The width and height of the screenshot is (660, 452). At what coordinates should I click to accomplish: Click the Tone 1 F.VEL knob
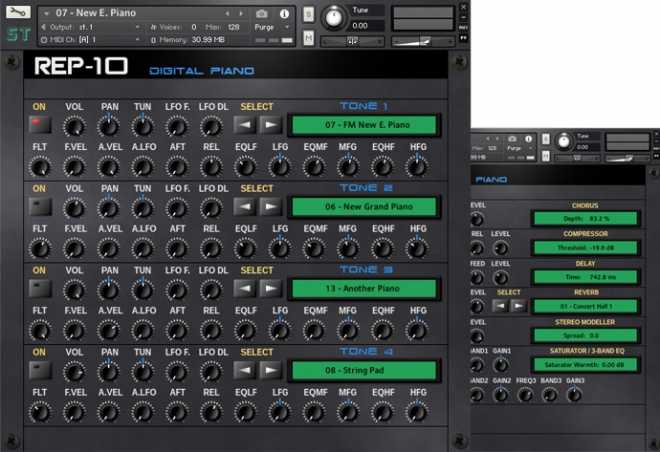74,167
